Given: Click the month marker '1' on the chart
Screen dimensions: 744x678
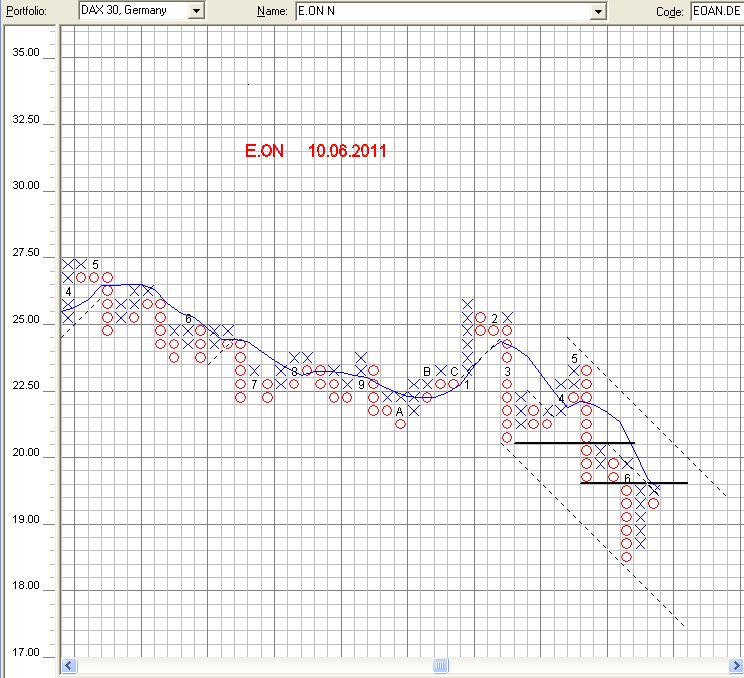Looking at the screenshot, I should point(467,385).
